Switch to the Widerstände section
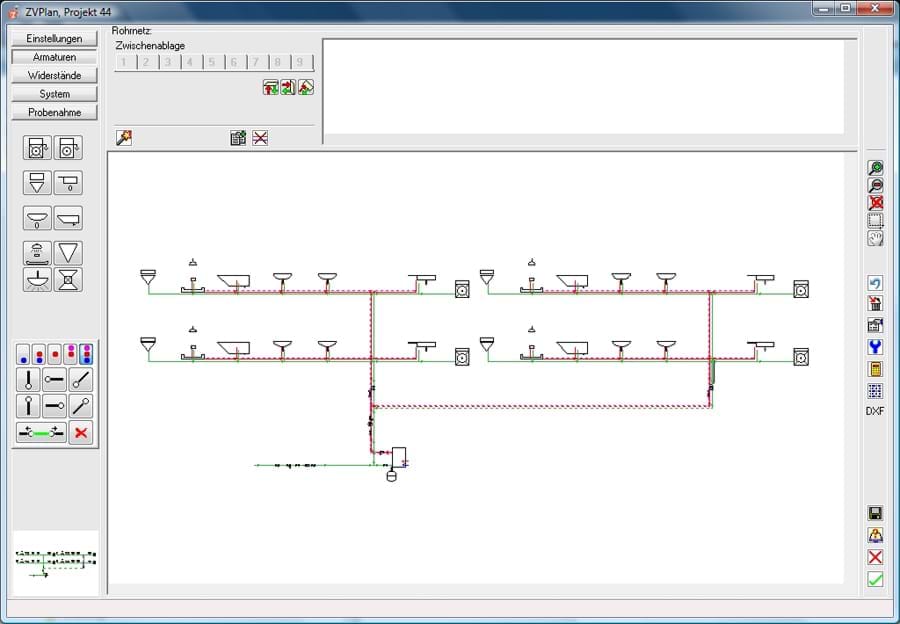 coord(55,75)
